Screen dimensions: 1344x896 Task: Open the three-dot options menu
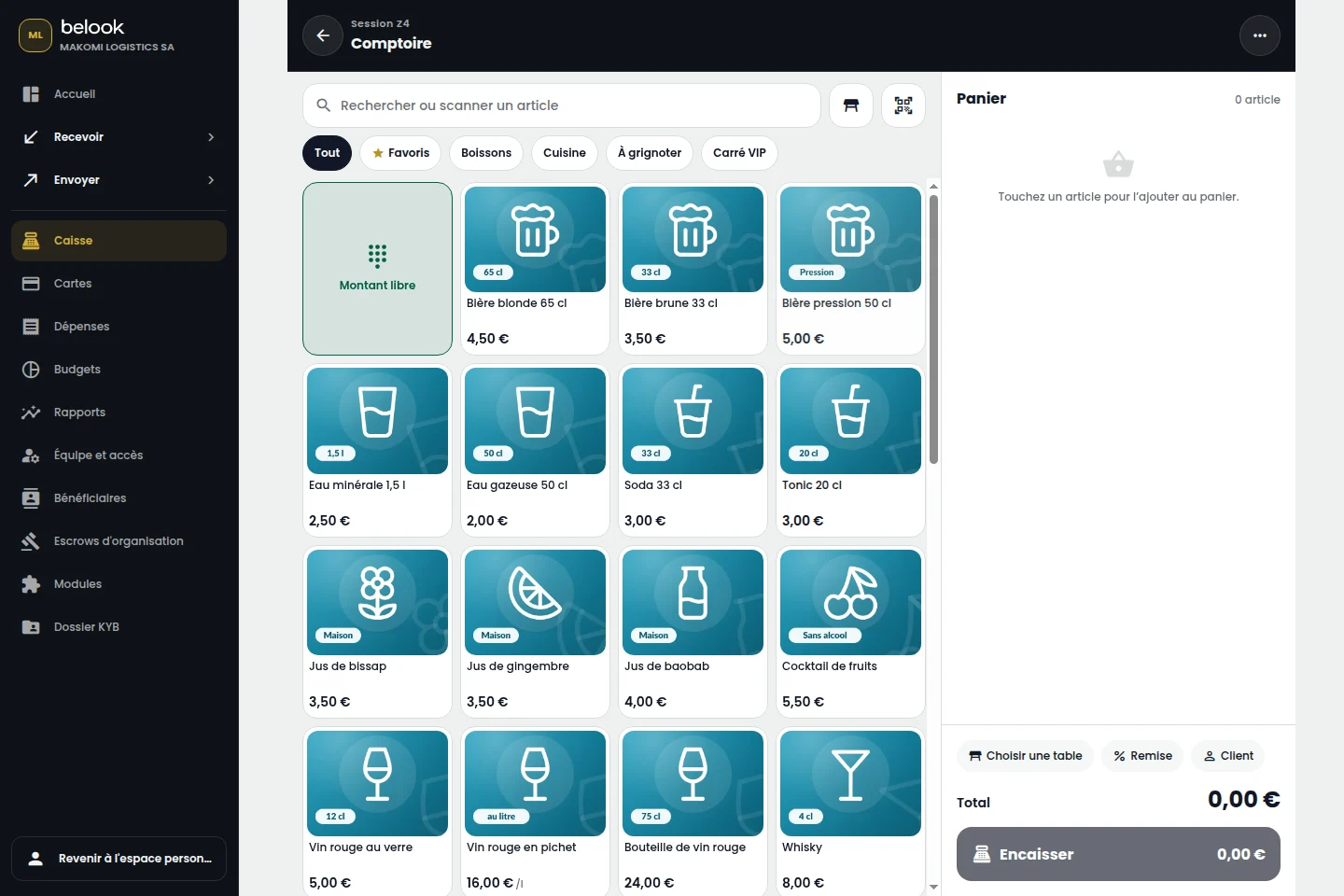click(1260, 35)
